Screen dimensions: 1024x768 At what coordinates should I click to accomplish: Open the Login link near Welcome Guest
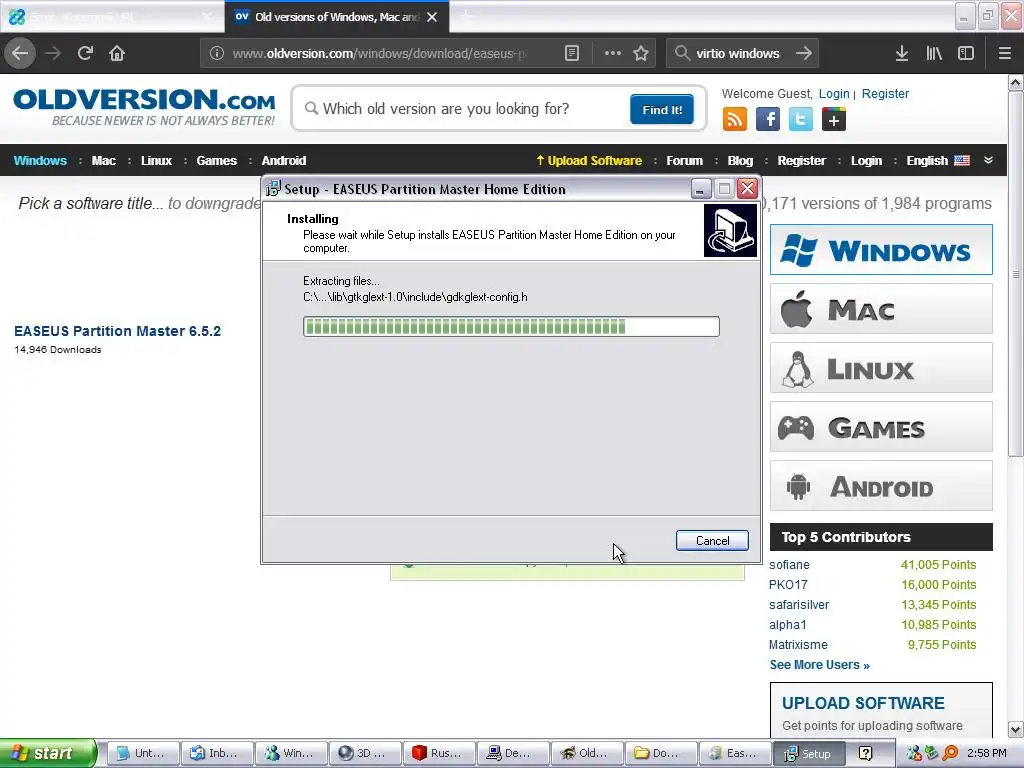[834, 93]
